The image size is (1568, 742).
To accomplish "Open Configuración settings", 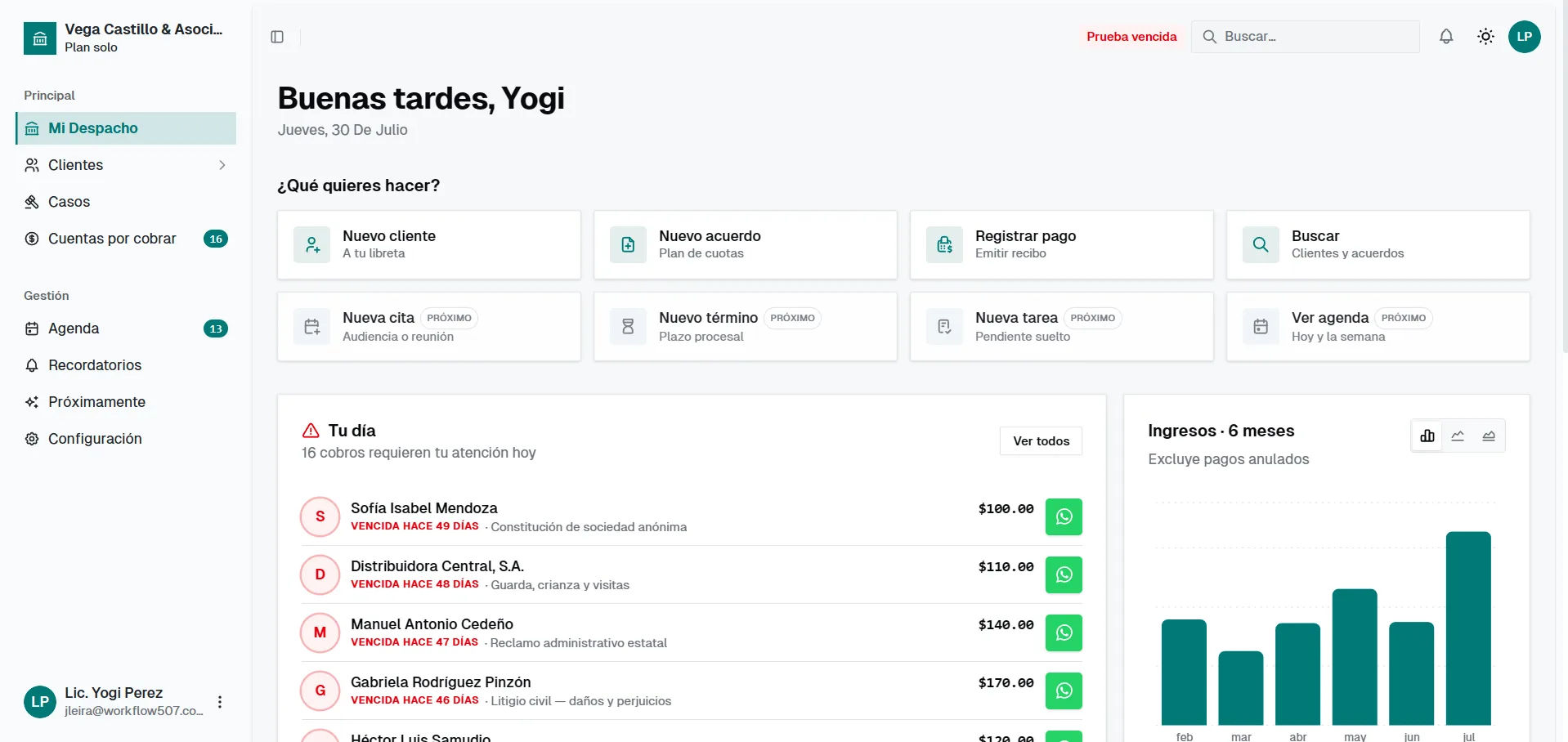I will (x=126, y=439).
